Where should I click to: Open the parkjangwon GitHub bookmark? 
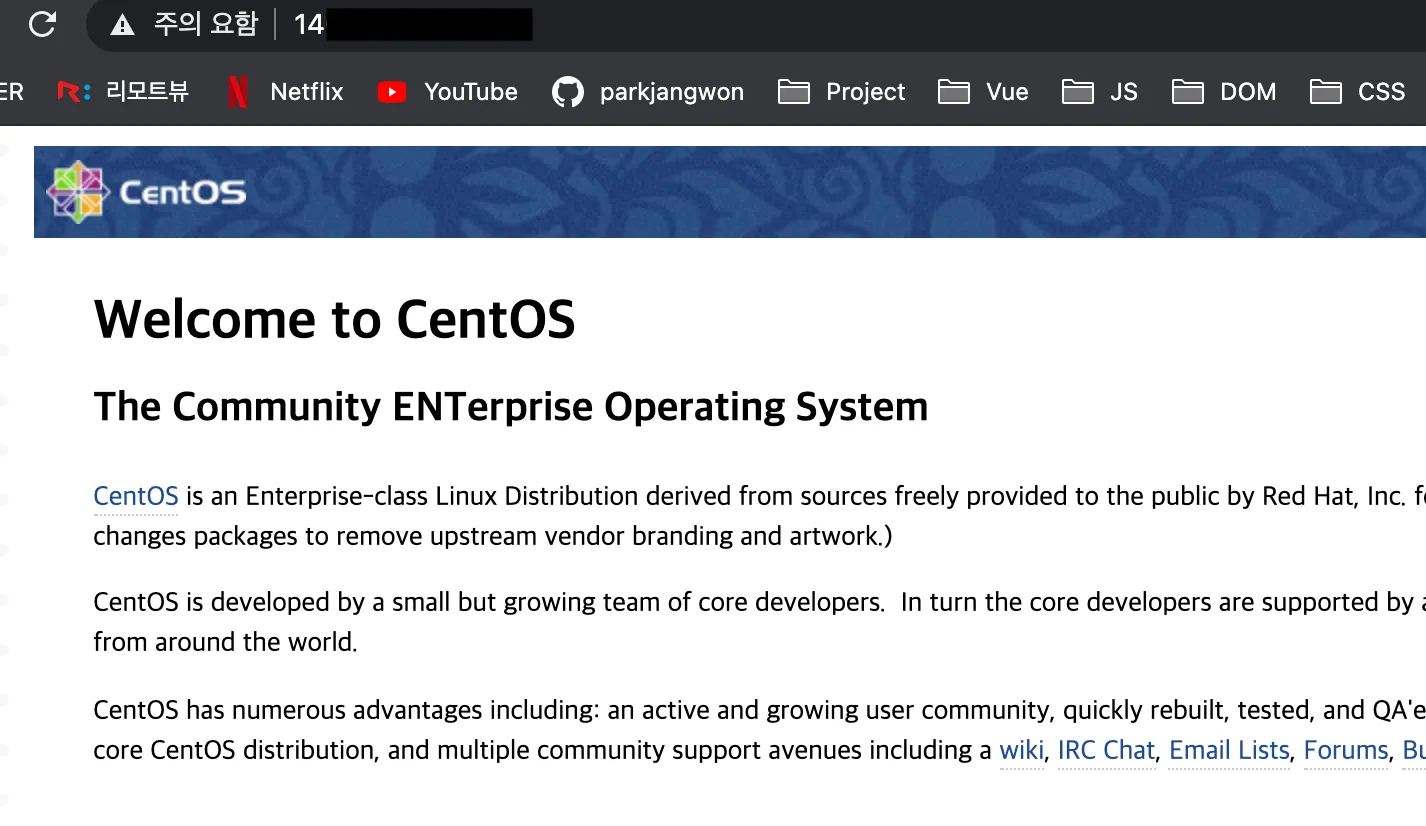click(x=648, y=92)
